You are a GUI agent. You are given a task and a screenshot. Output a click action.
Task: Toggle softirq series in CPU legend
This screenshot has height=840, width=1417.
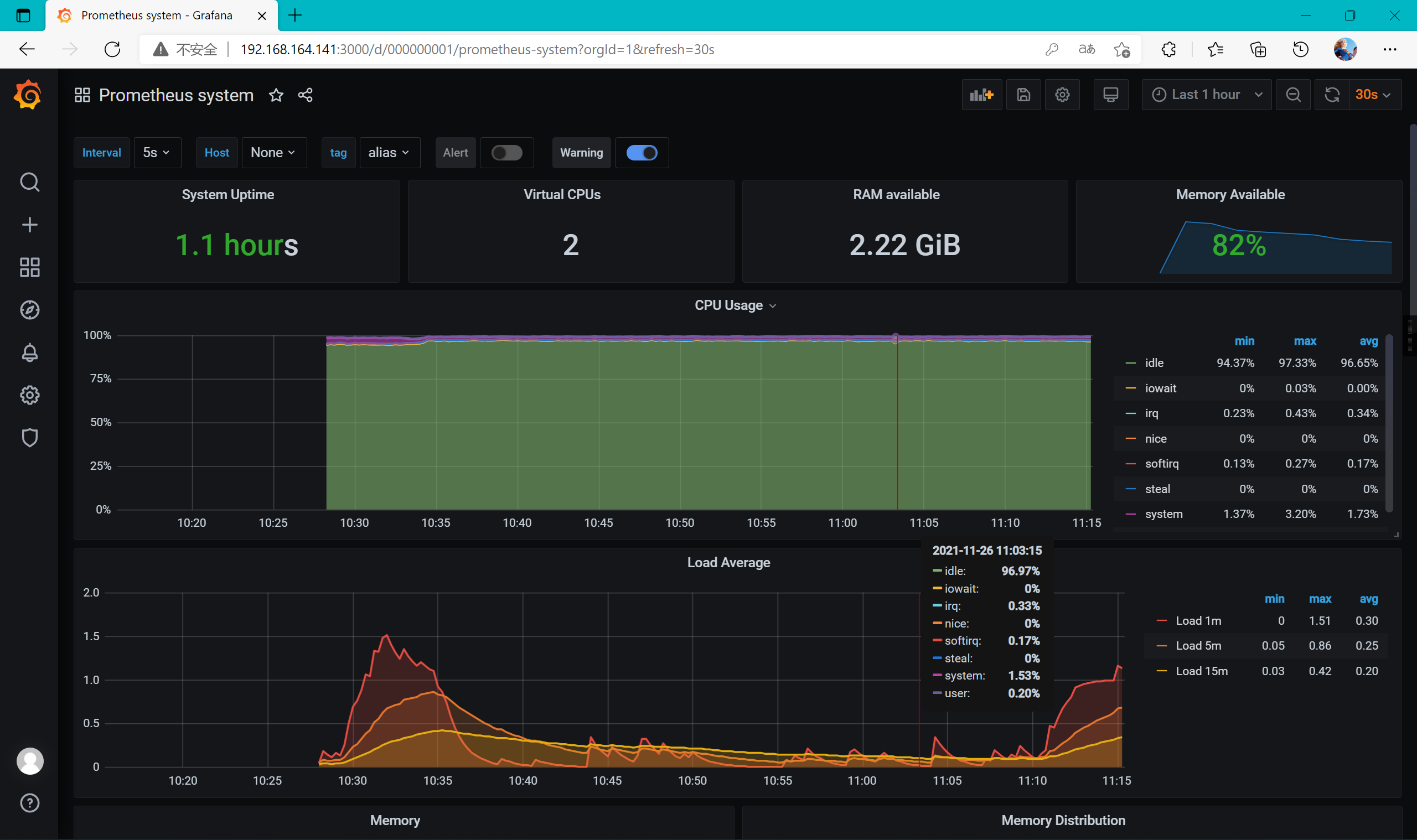[x=1162, y=464]
